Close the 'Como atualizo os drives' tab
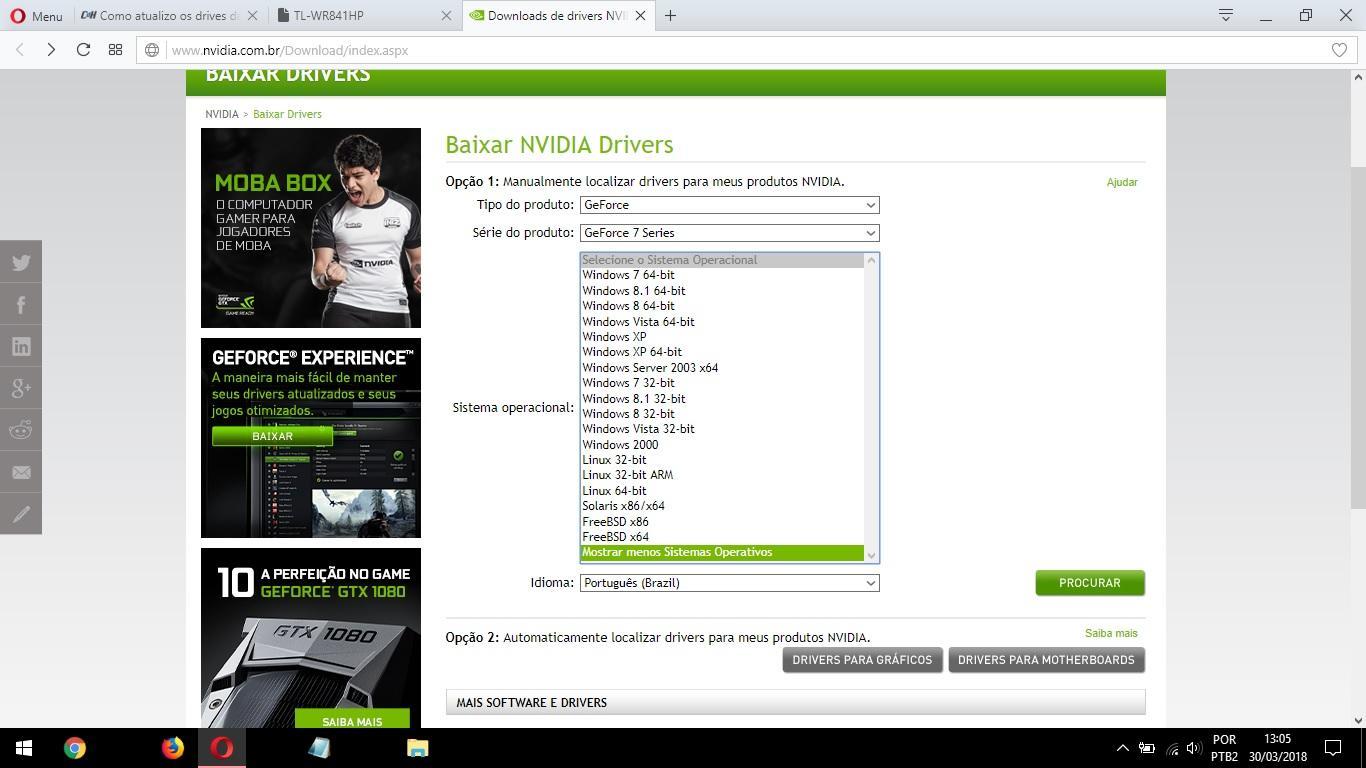 (252, 16)
